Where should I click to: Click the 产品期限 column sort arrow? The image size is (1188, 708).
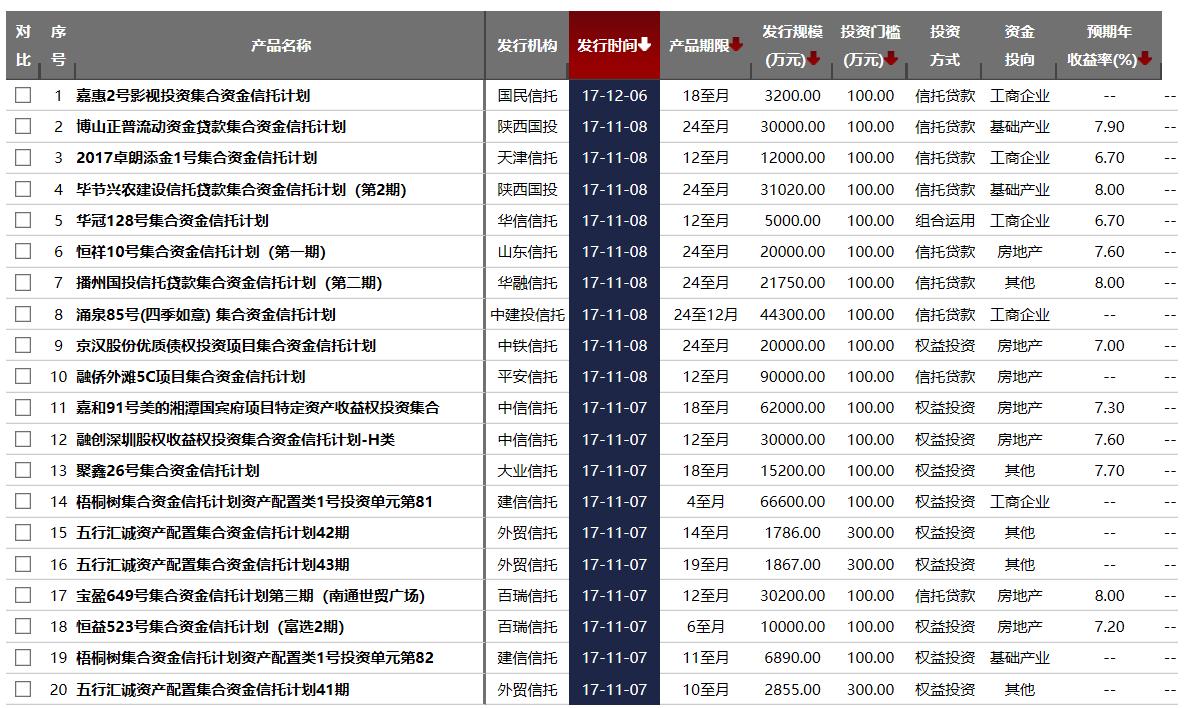point(735,45)
